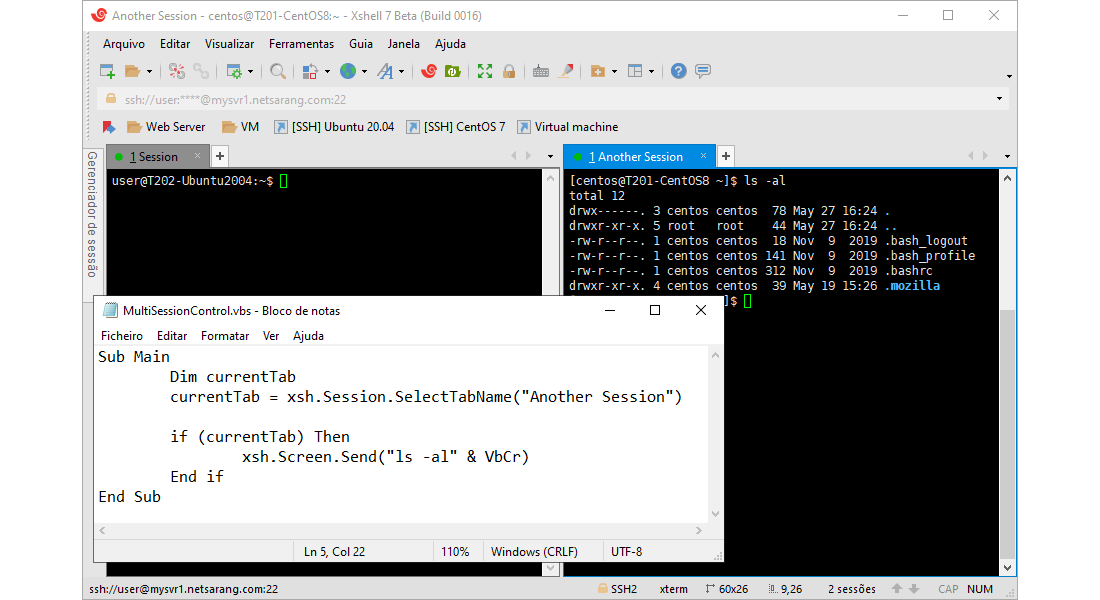Click the right terminal vertical scrollbar thumb
The width and height of the screenshot is (1100, 600).
1007,433
